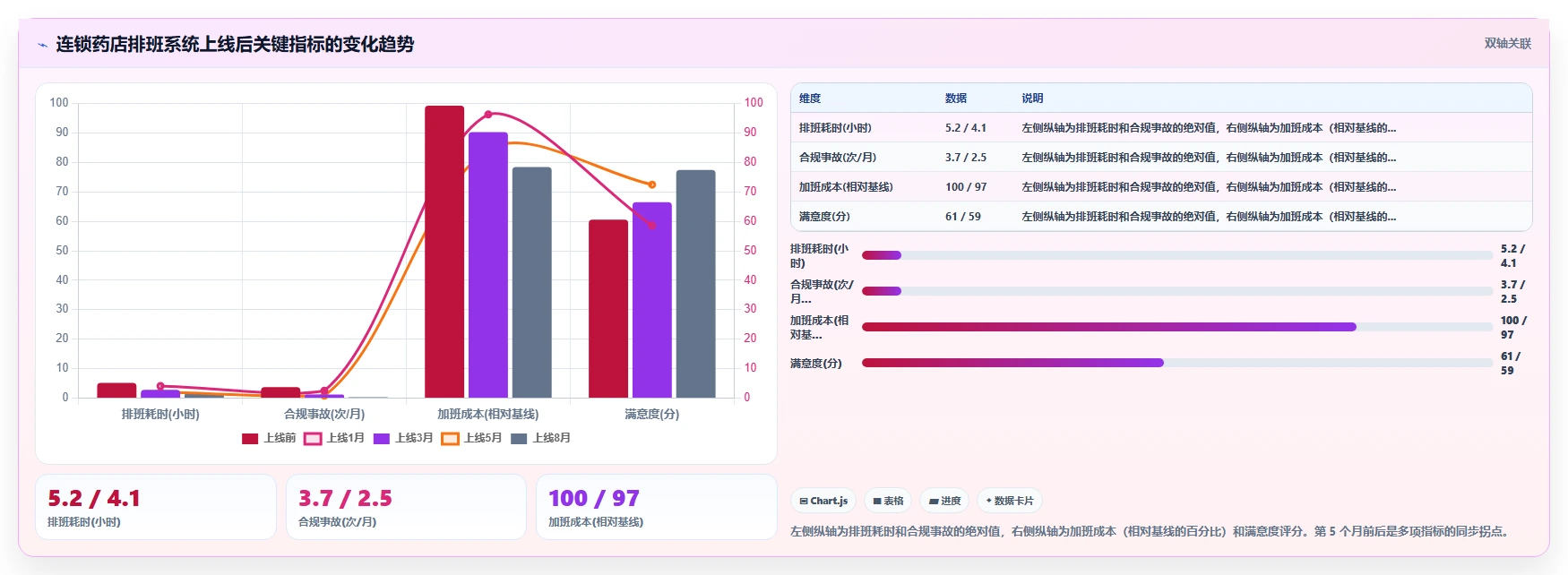Viewport: 1568px width, 575px height.
Task: Click the purple 上线3月 bar for 满意度
Action: coord(652,300)
